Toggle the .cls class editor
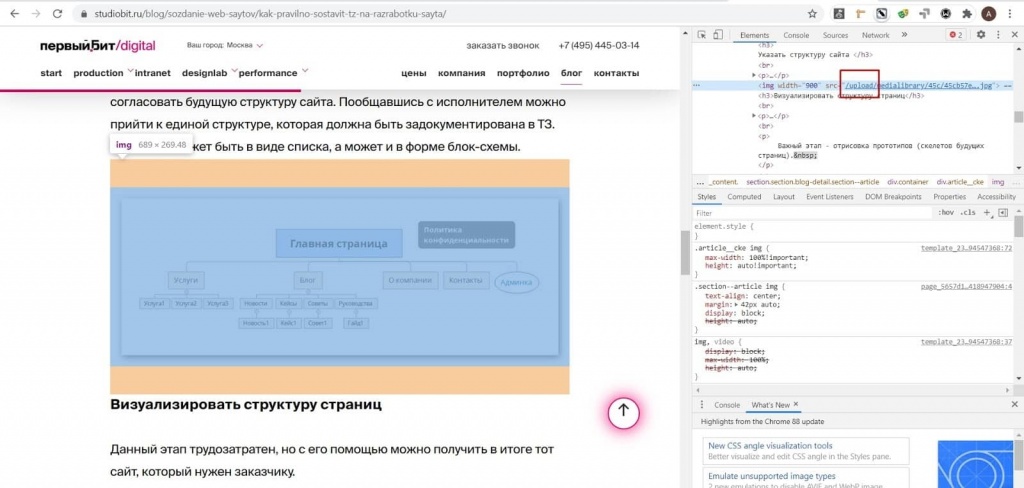The image size is (1024, 488). coord(968,213)
